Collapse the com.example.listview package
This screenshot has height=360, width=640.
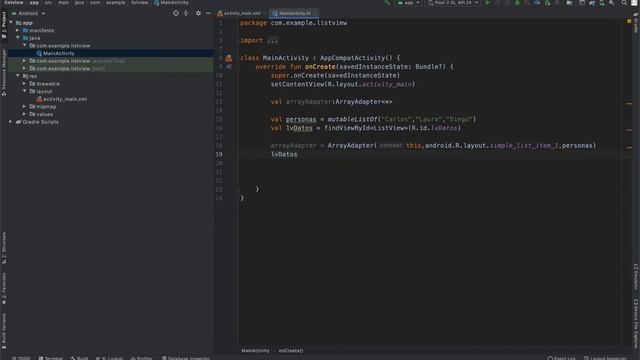coord(24,45)
